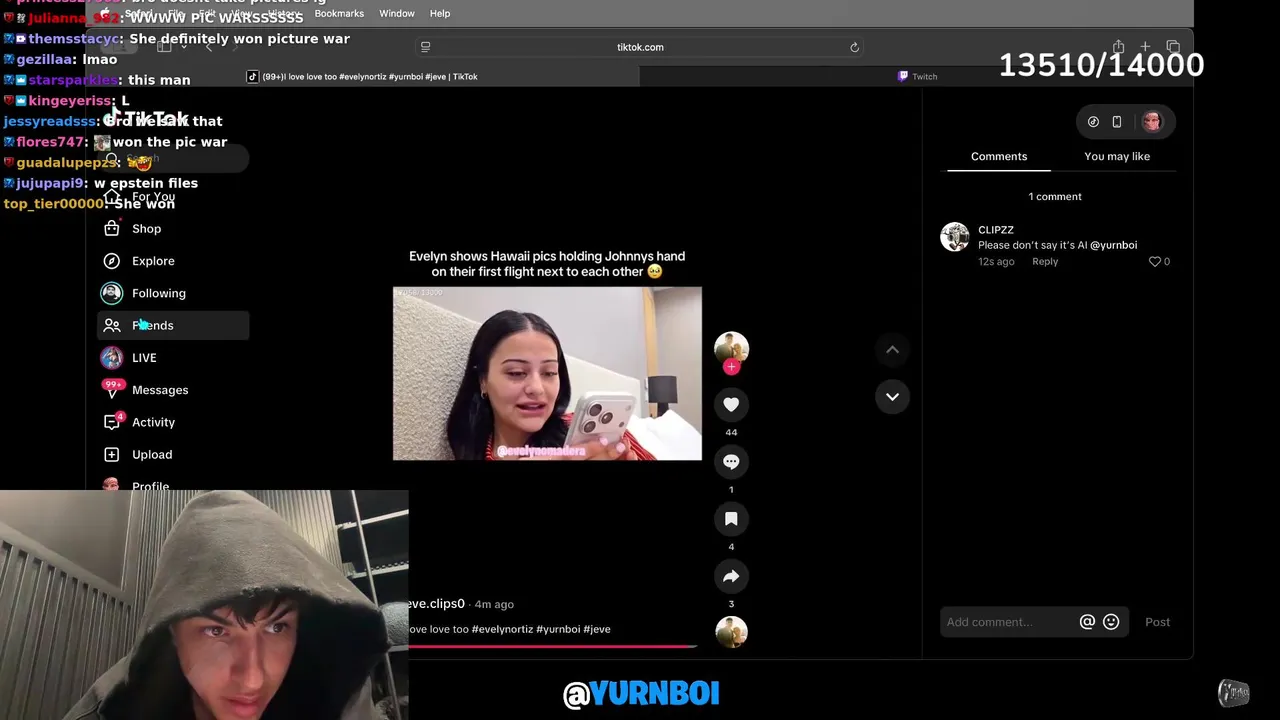Click CLIPZZ commenter username

click(996, 230)
